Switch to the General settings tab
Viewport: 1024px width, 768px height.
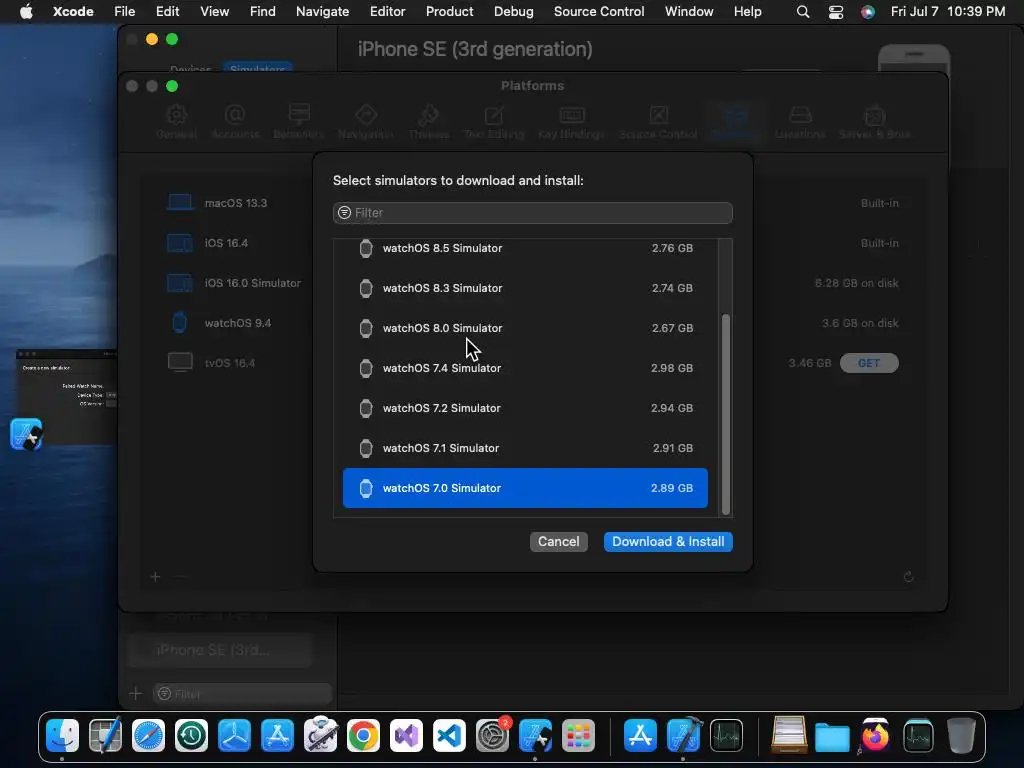[176, 122]
